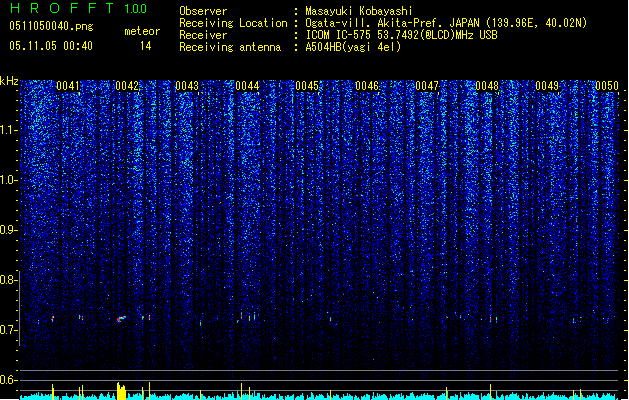Viewport: 629px width, 400px height.
Task: Select the file name 0511050040.png
Action: coord(51,26)
